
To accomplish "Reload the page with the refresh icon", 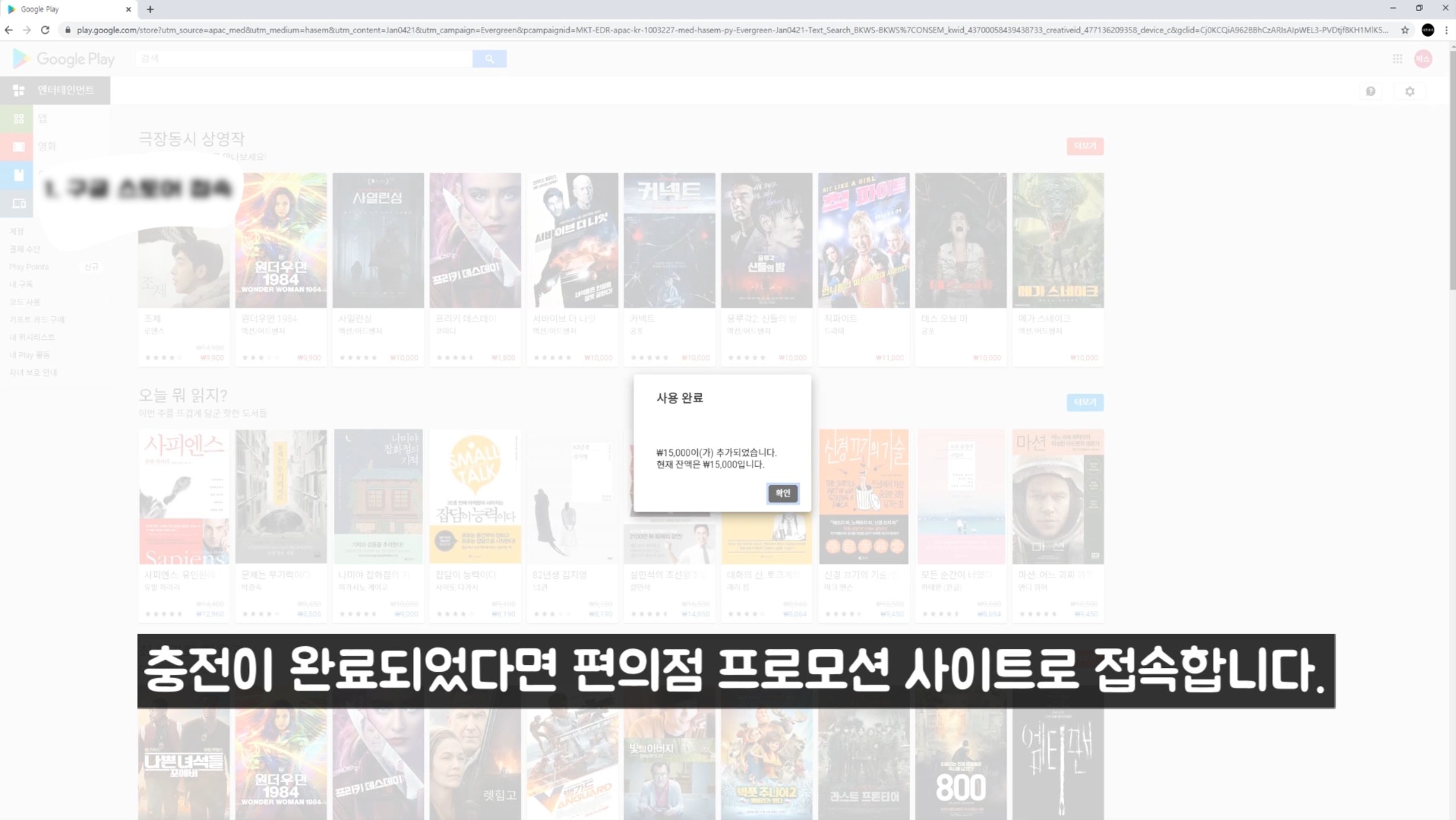I will [x=46, y=30].
